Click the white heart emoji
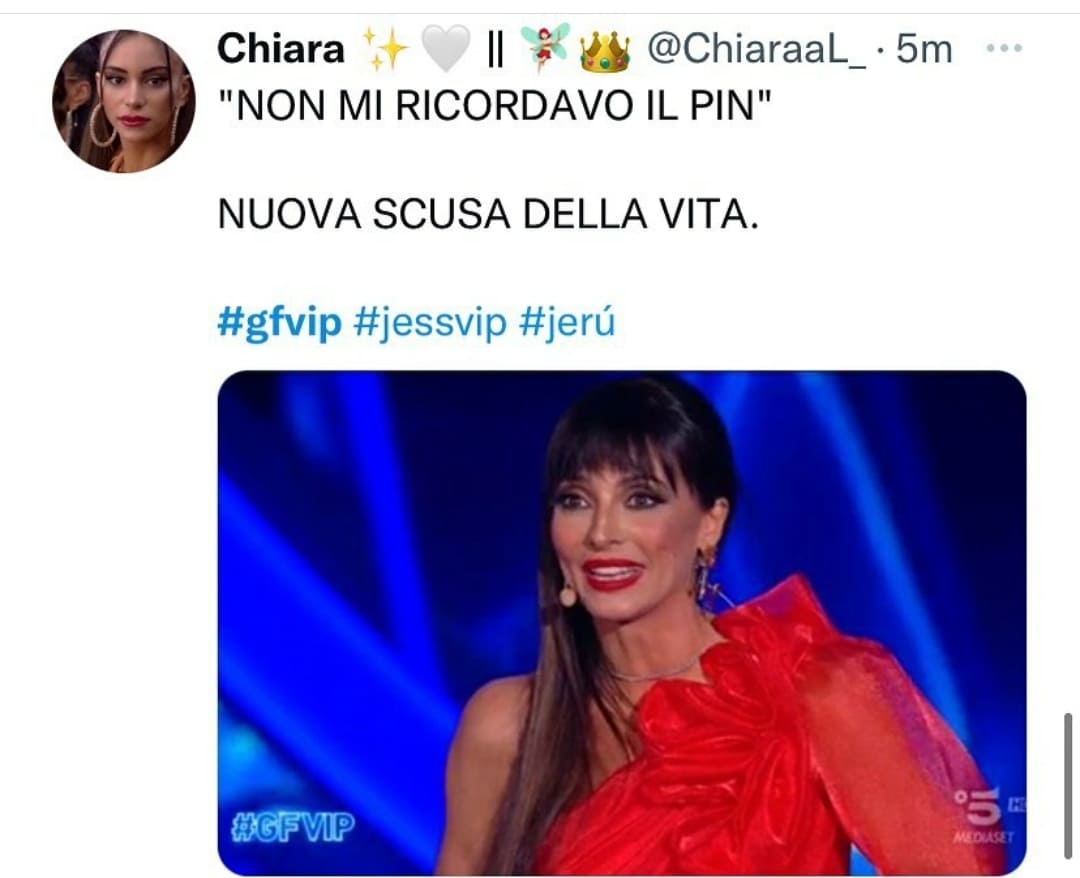The height and width of the screenshot is (878, 1080). (x=445, y=50)
